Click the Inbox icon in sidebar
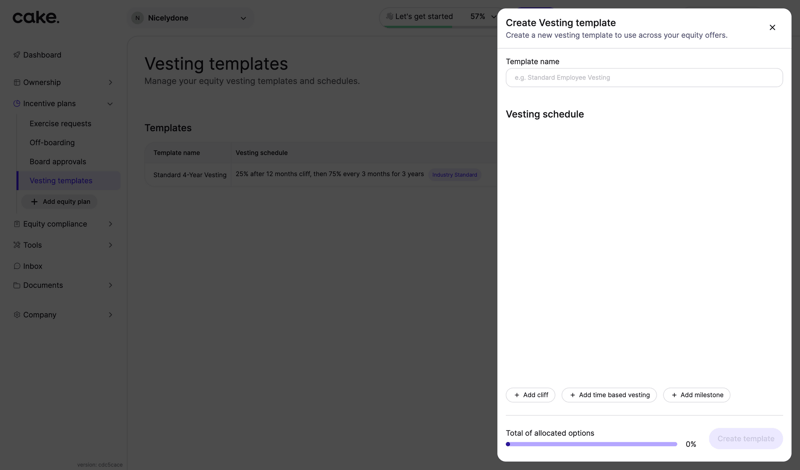This screenshot has height=470, width=800. pyautogui.click(x=17, y=266)
